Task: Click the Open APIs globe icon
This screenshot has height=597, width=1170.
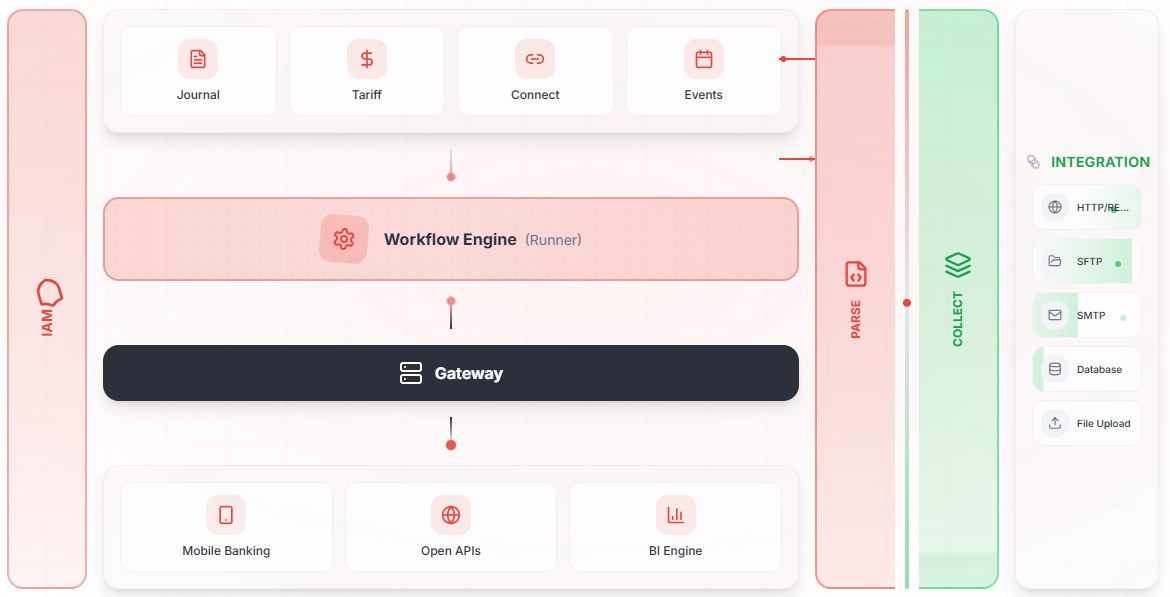Action: [451, 515]
